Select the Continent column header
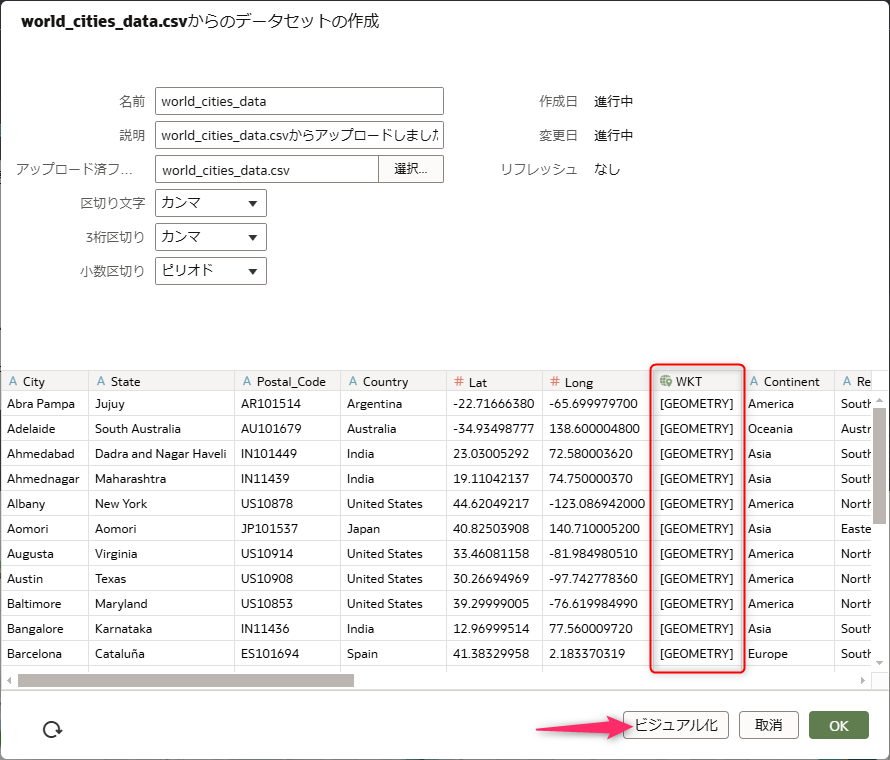890x760 pixels. point(788,381)
